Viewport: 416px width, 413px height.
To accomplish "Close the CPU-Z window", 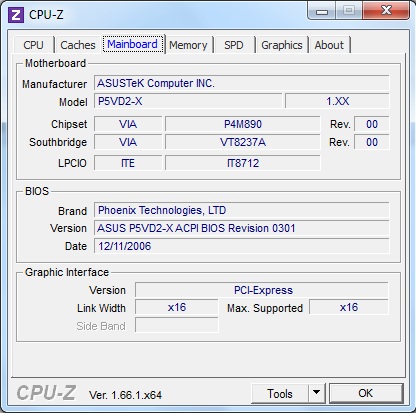I will click(x=386, y=11).
